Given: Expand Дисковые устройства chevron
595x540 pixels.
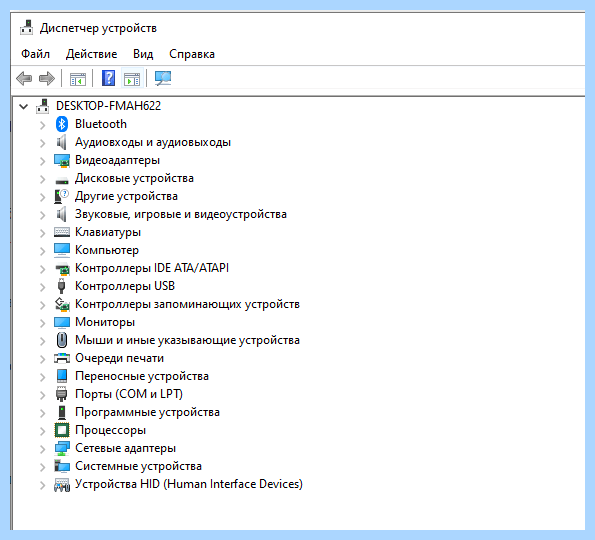Looking at the screenshot, I should tap(42, 179).
